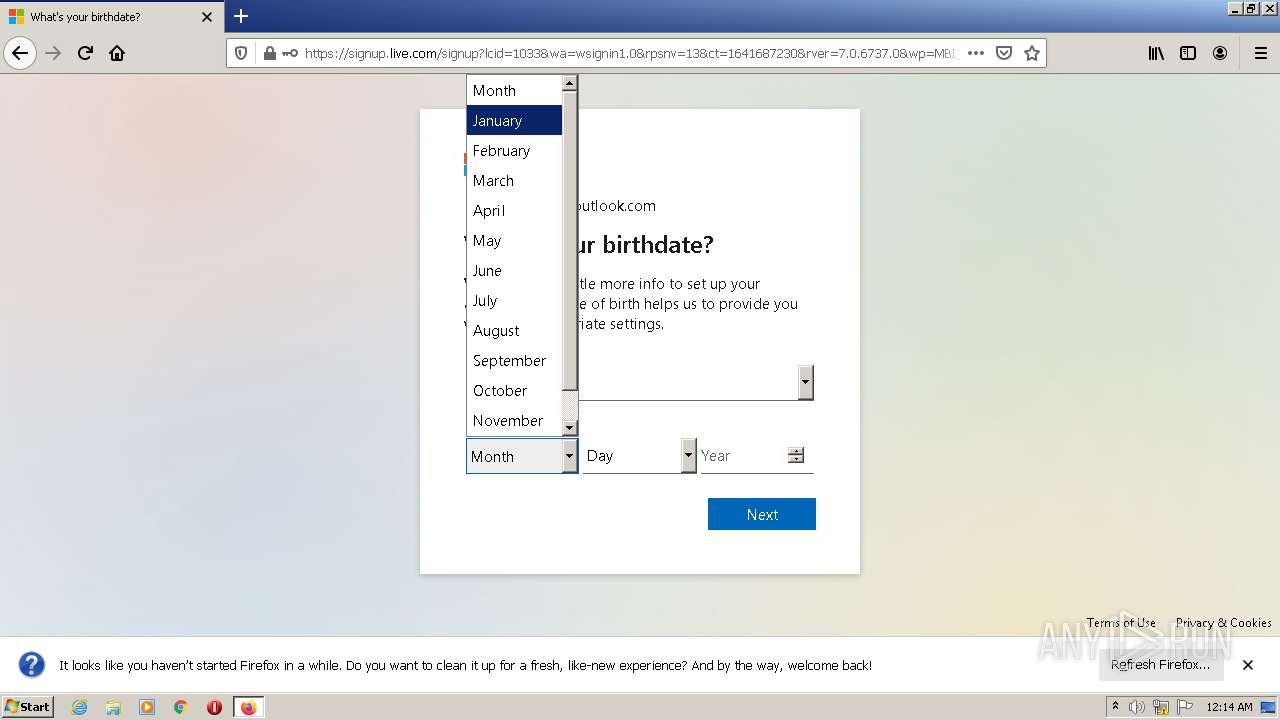This screenshot has height=720, width=1280.
Task: Click the URL address bar
Action: click(x=630, y=53)
